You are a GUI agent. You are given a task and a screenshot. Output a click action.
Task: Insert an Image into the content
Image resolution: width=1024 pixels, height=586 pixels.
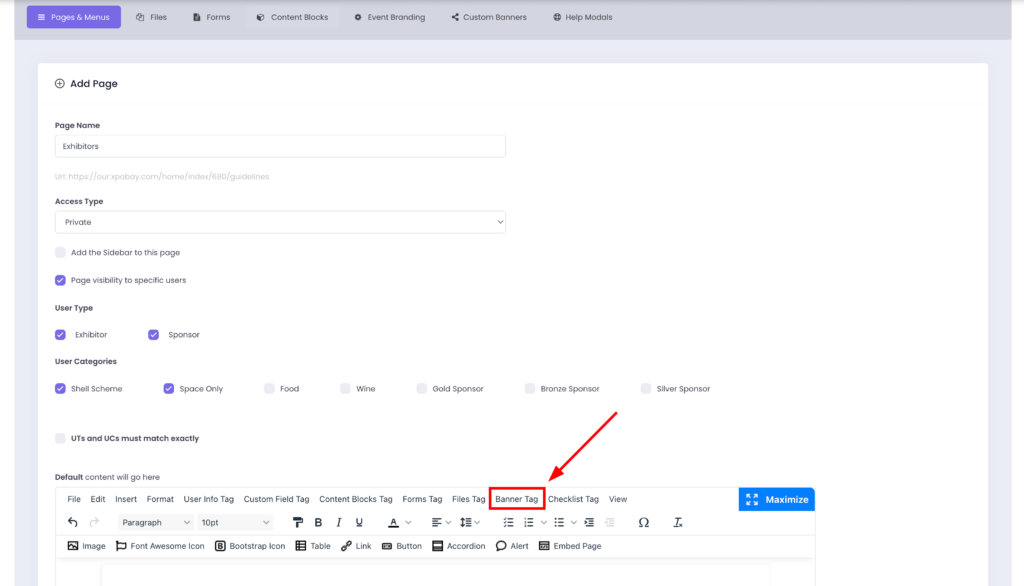[86, 546]
